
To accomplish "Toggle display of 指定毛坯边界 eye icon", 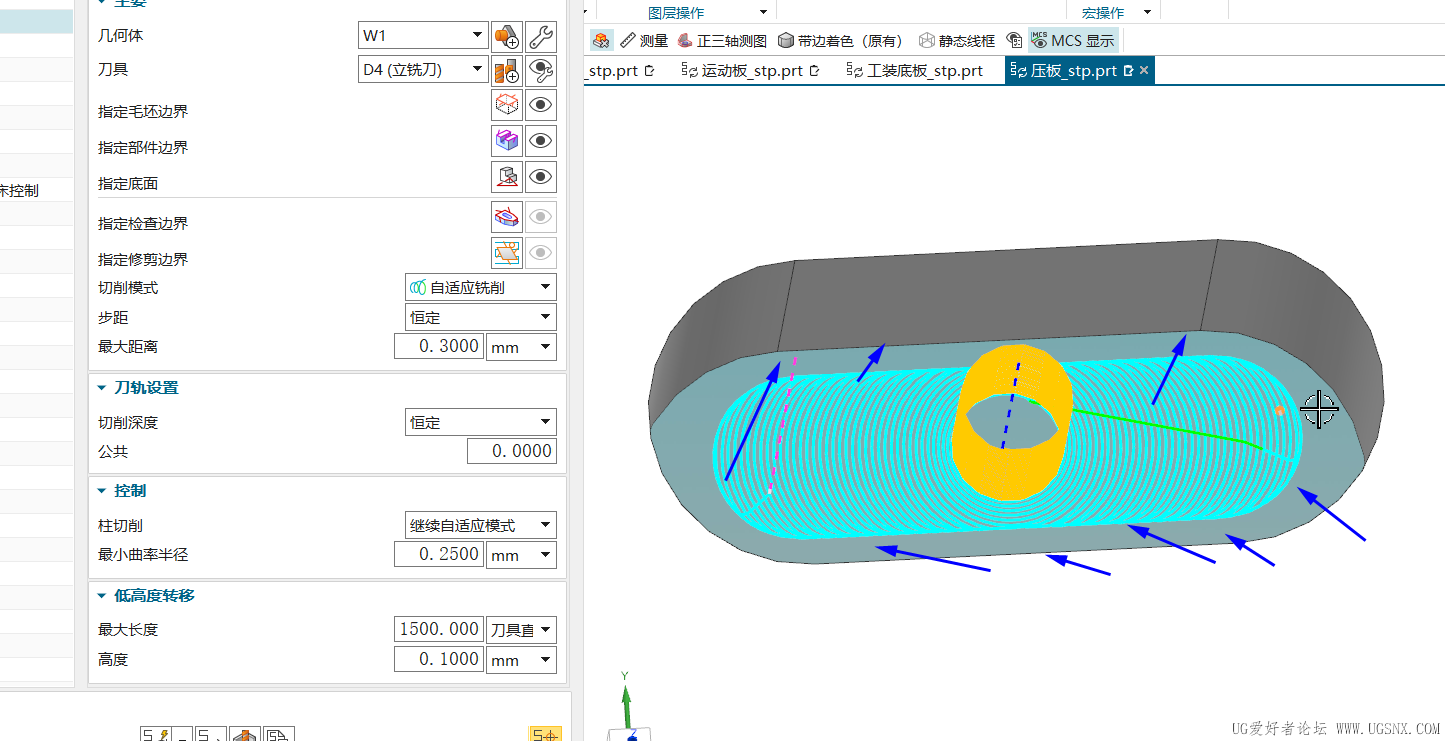I will (x=541, y=105).
